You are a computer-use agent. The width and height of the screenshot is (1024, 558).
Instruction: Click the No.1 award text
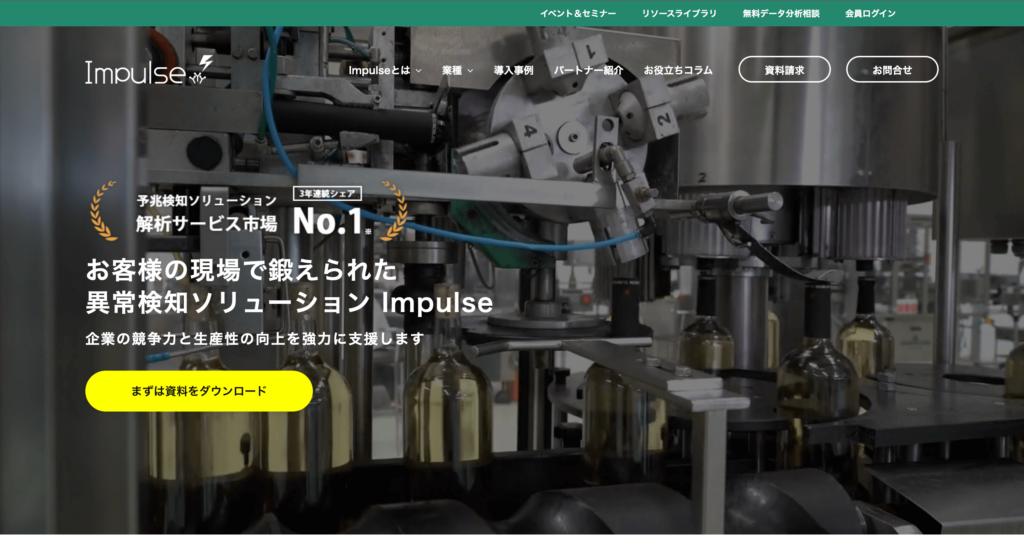pyautogui.click(x=328, y=222)
